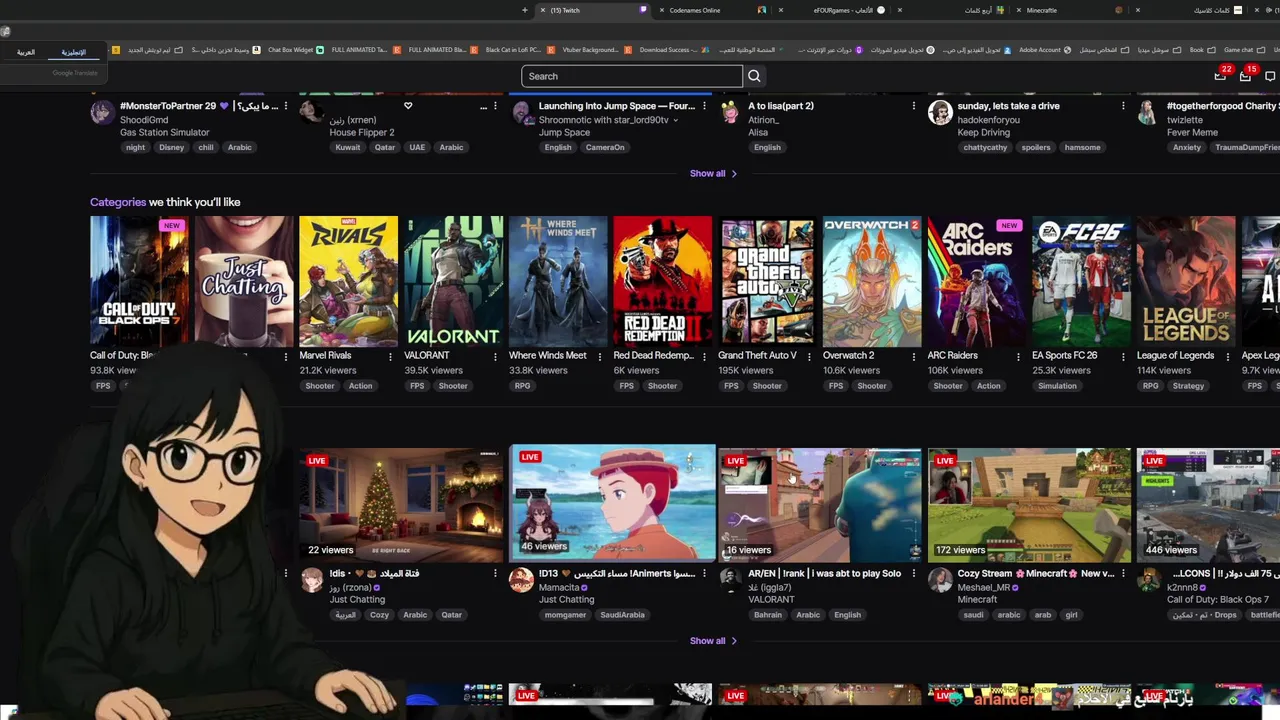Viewport: 1280px width, 720px height.
Task: Open Mamacita's channel avatar
Action: (x=521, y=580)
